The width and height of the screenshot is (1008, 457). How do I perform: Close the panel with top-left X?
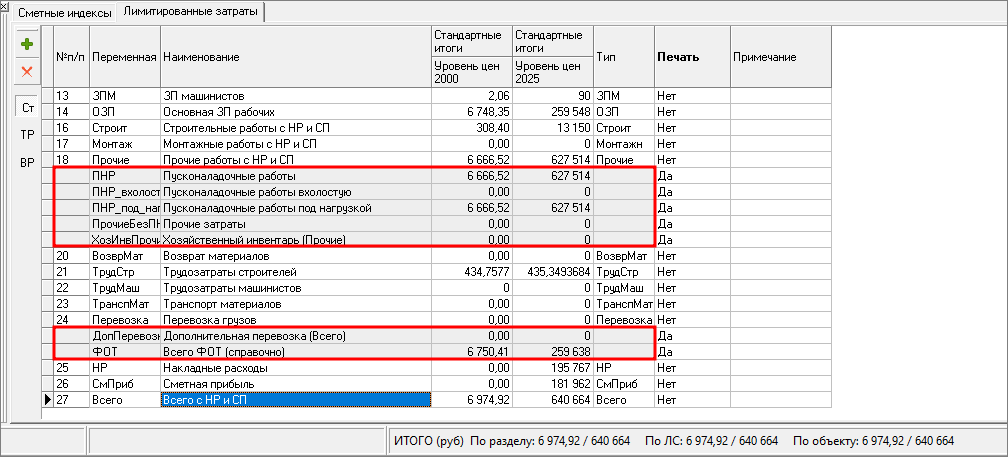(x=5, y=8)
